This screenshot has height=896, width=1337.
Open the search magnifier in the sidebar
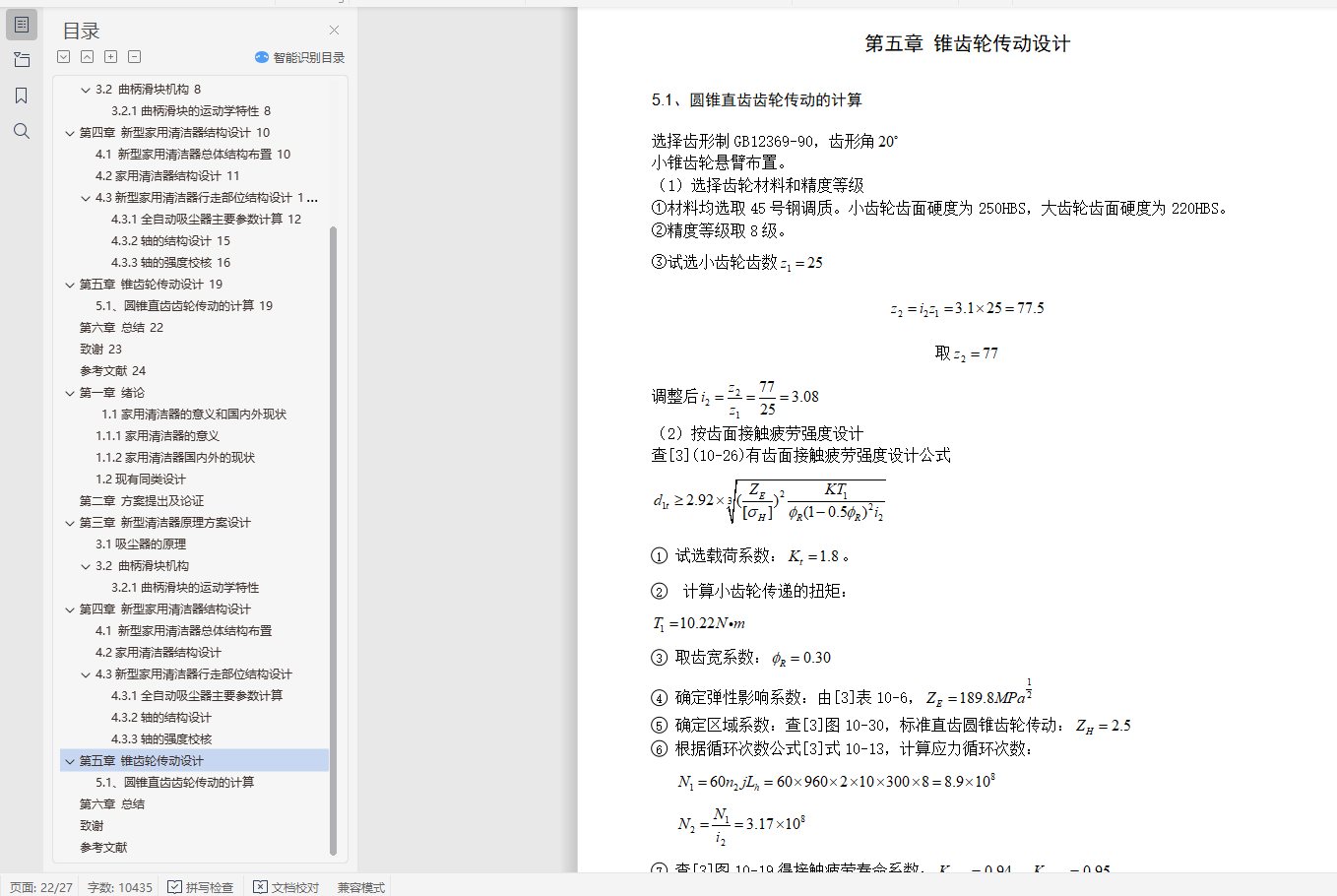pos(22,131)
